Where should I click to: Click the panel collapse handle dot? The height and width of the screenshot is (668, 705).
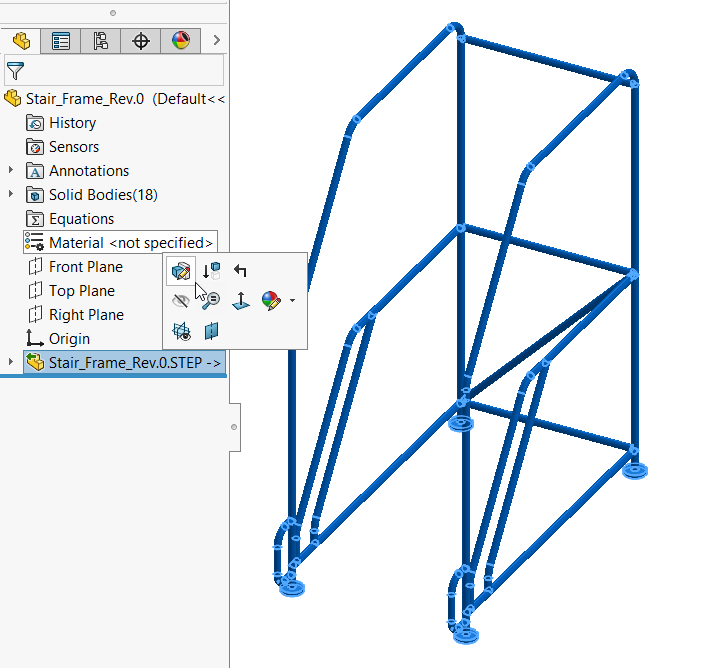[x=234, y=427]
